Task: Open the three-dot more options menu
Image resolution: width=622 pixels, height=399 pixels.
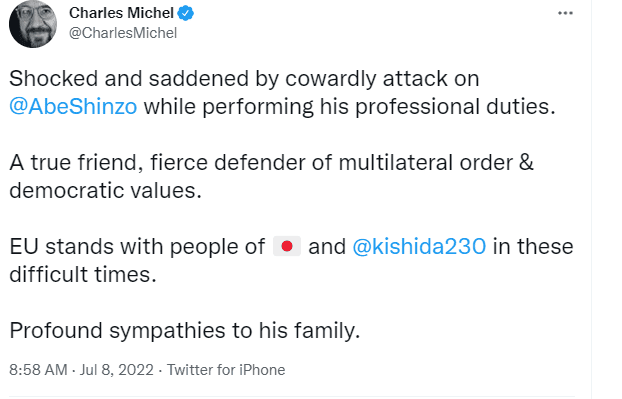Action: pyautogui.click(x=565, y=13)
